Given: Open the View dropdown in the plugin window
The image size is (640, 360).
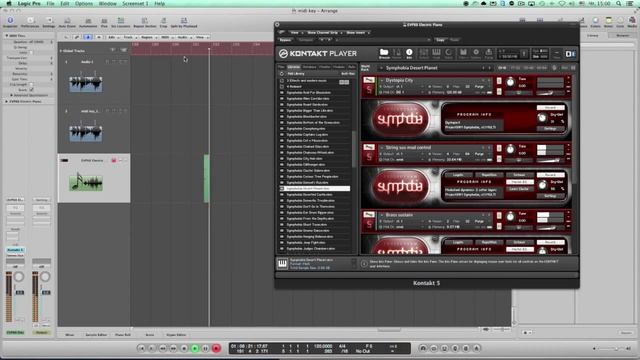Looking at the screenshot, I should point(296,33).
